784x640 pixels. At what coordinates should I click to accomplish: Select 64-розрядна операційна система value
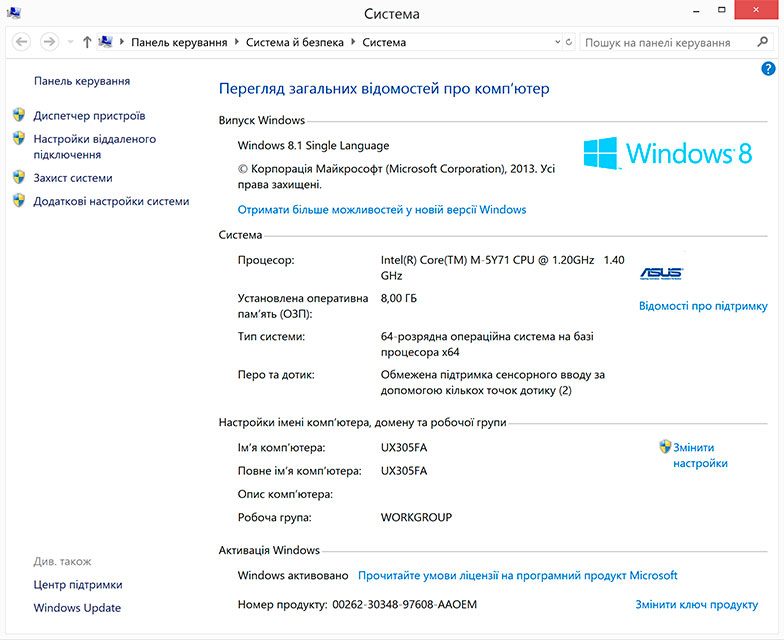487,344
